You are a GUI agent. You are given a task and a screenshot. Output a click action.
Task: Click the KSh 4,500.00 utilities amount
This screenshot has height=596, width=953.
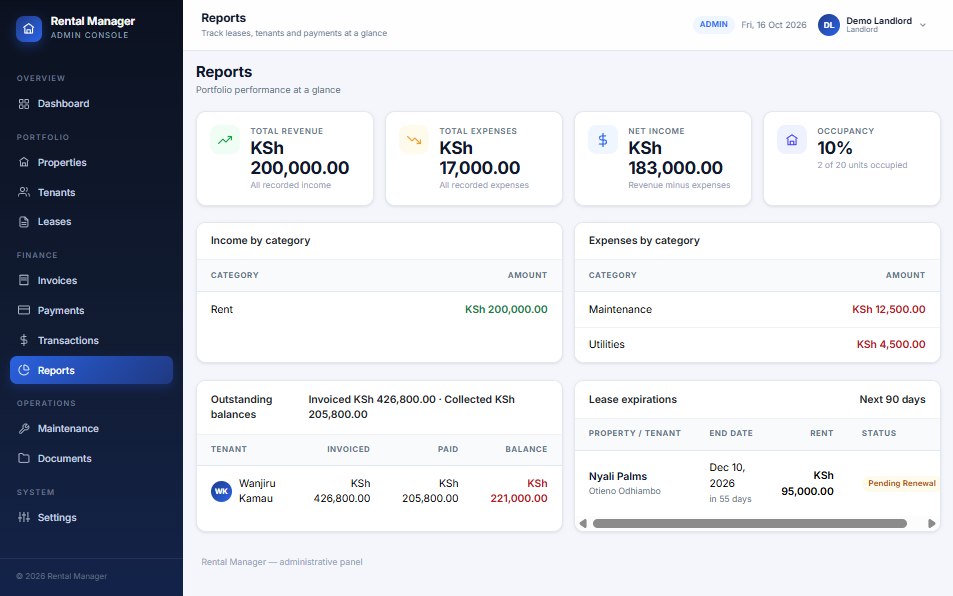coord(891,344)
